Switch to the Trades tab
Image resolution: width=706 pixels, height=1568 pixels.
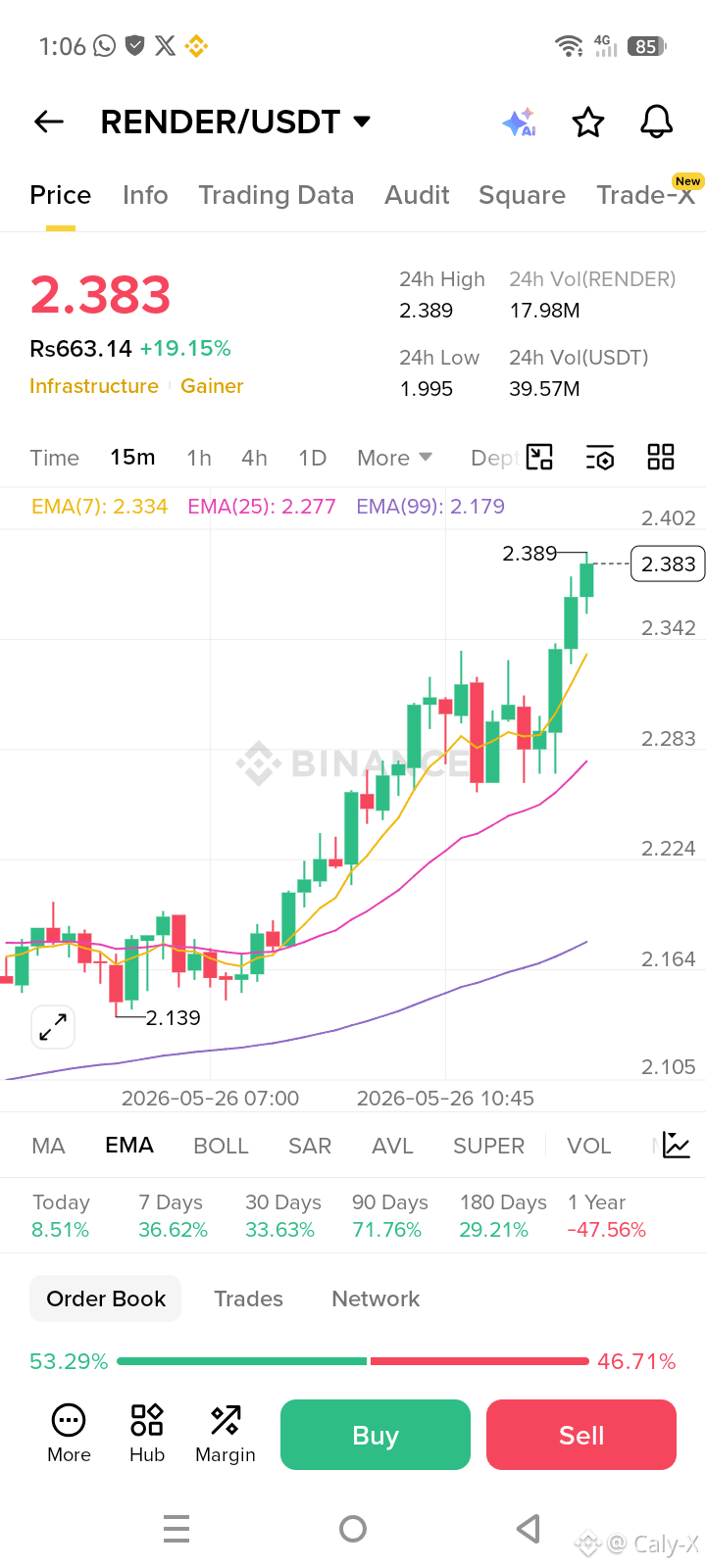(249, 1298)
